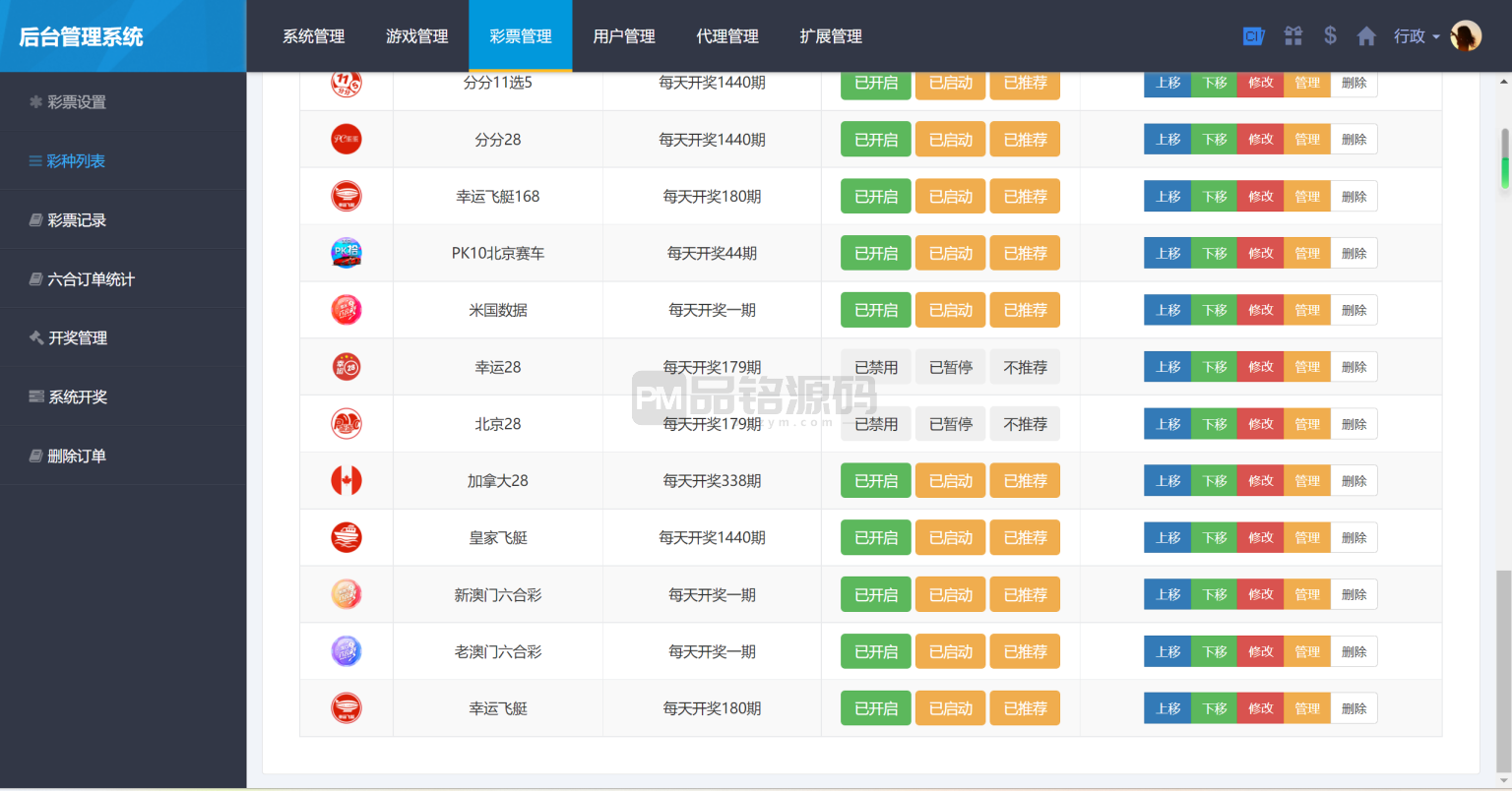Click 删除 for 北京28 row
Image resolution: width=1512 pixels, height=791 pixels.
pos(1354,424)
